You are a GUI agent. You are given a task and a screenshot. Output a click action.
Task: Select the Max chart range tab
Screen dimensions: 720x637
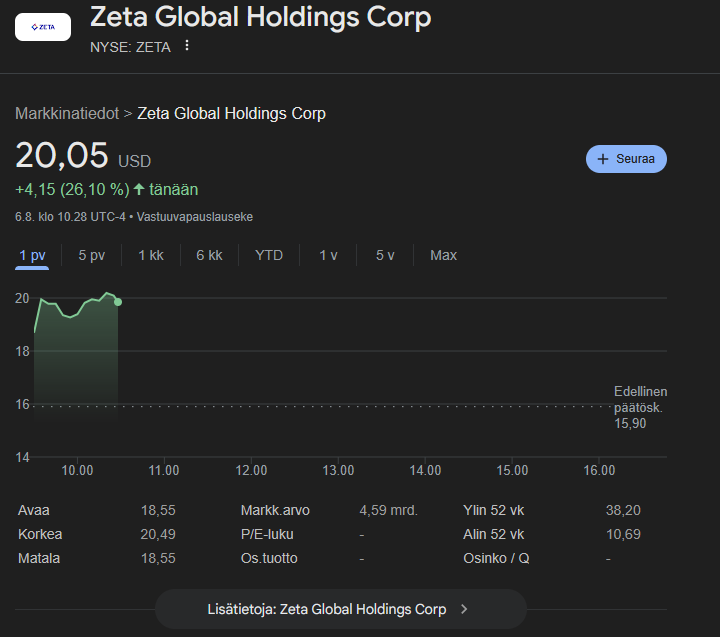(x=443, y=255)
